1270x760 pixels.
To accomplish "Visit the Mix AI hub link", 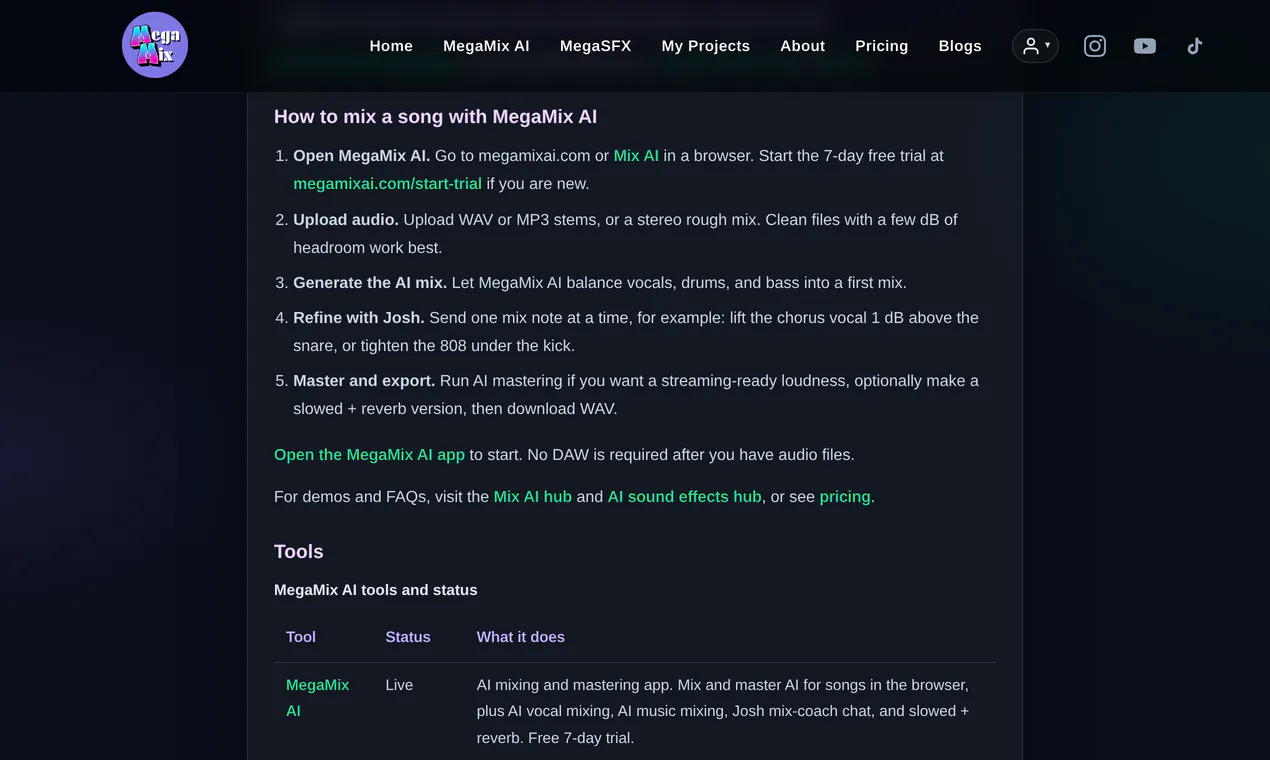I will (532, 497).
